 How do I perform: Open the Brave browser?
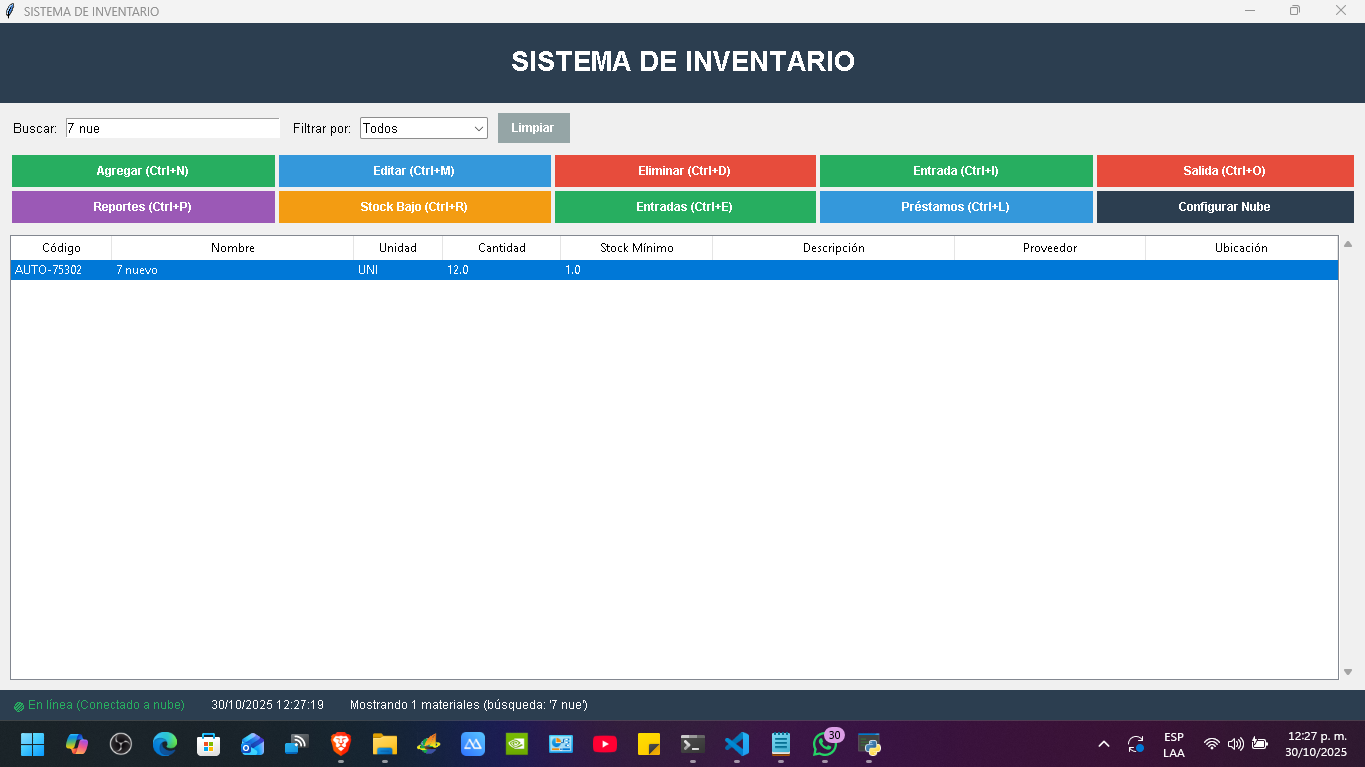click(x=341, y=744)
